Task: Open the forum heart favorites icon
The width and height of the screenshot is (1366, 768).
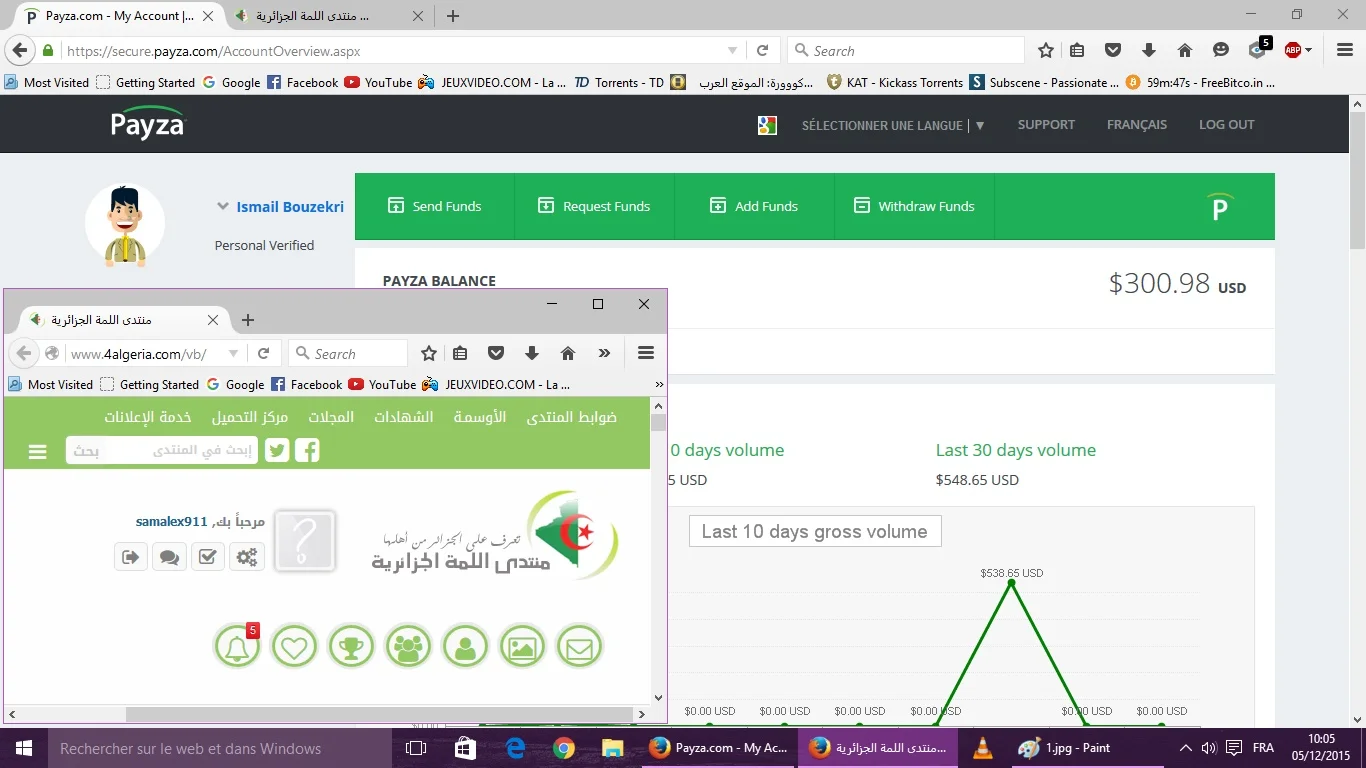Action: [x=294, y=647]
